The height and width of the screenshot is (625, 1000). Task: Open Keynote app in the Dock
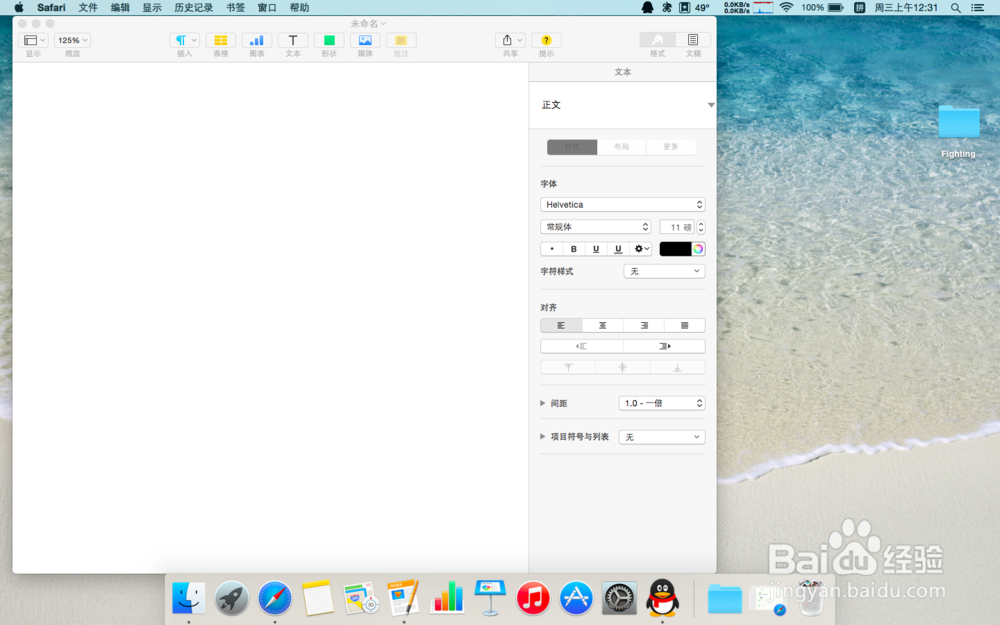(x=490, y=597)
